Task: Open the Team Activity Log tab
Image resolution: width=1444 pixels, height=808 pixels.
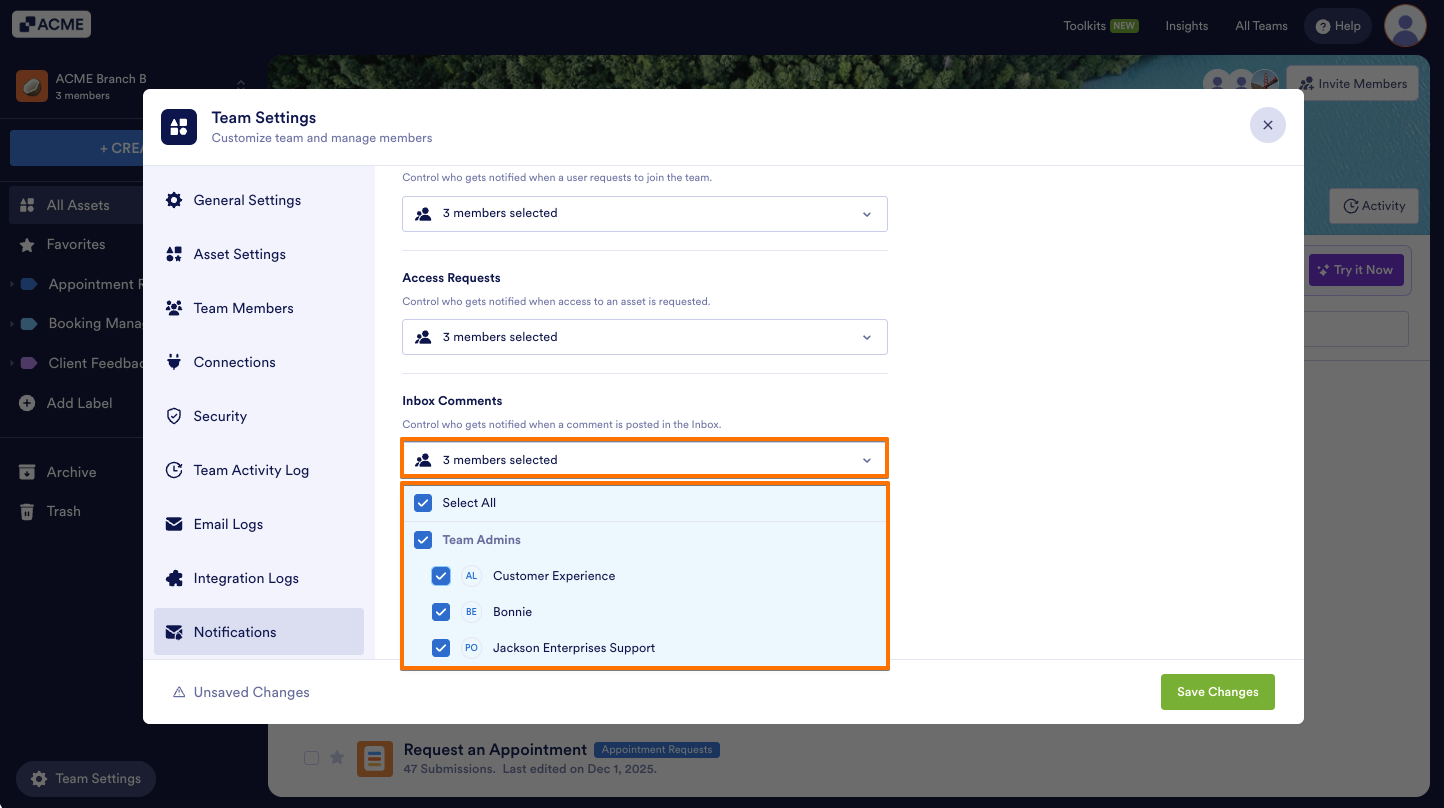Action: tap(259, 470)
